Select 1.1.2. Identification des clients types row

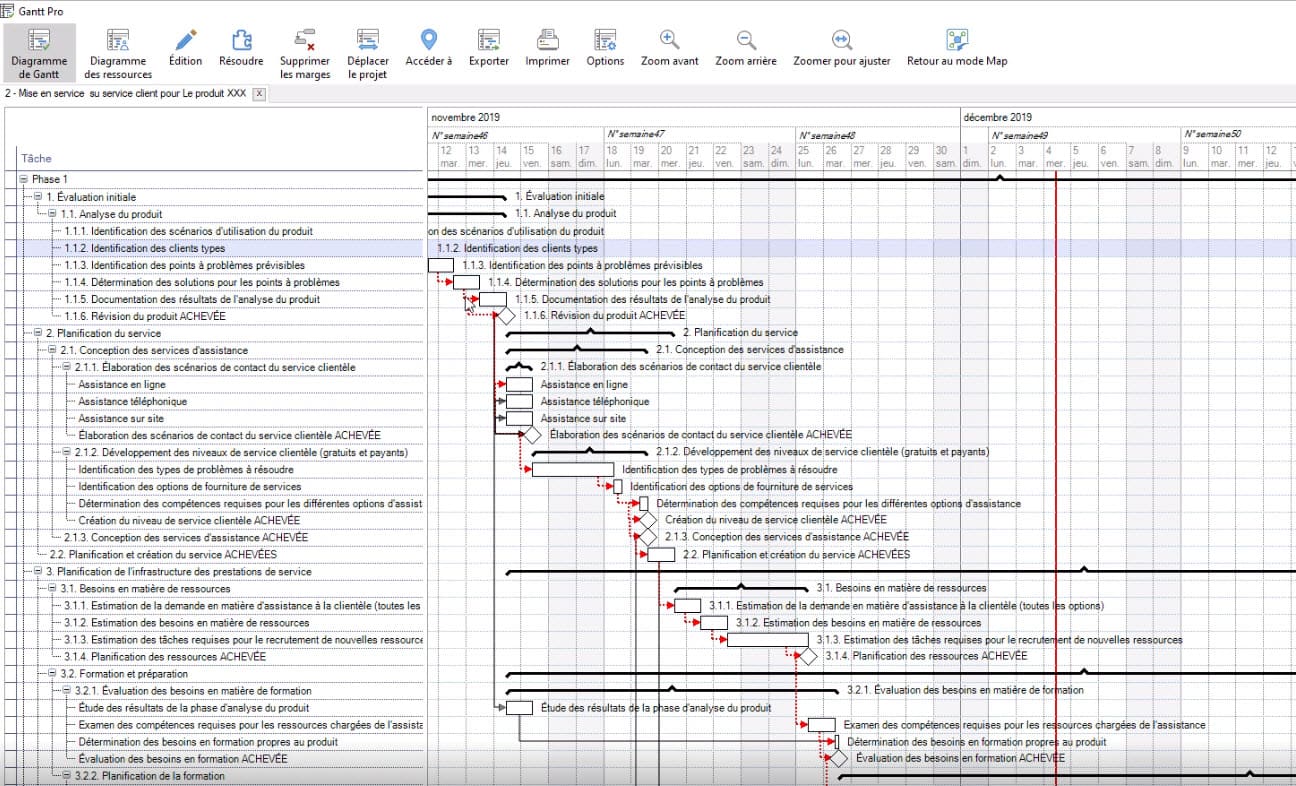pyautogui.click(x=145, y=248)
